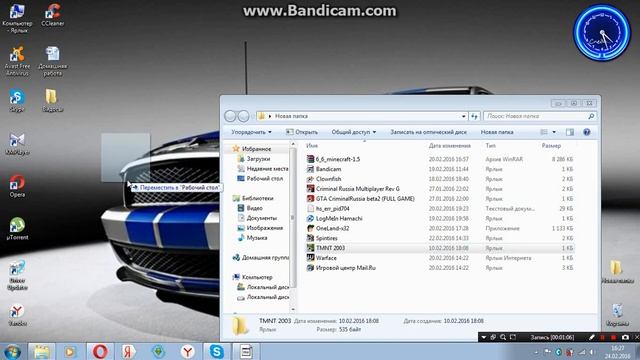Open CCleaner desktop icon
The image size is (640, 360).
click(53, 15)
